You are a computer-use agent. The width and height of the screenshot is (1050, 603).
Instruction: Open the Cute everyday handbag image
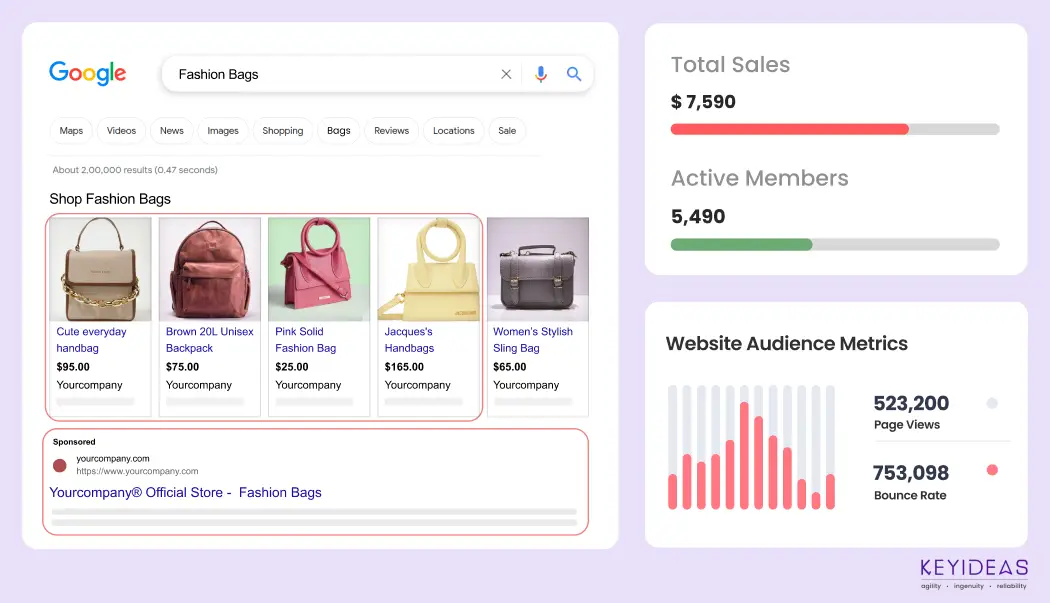[x=100, y=269]
